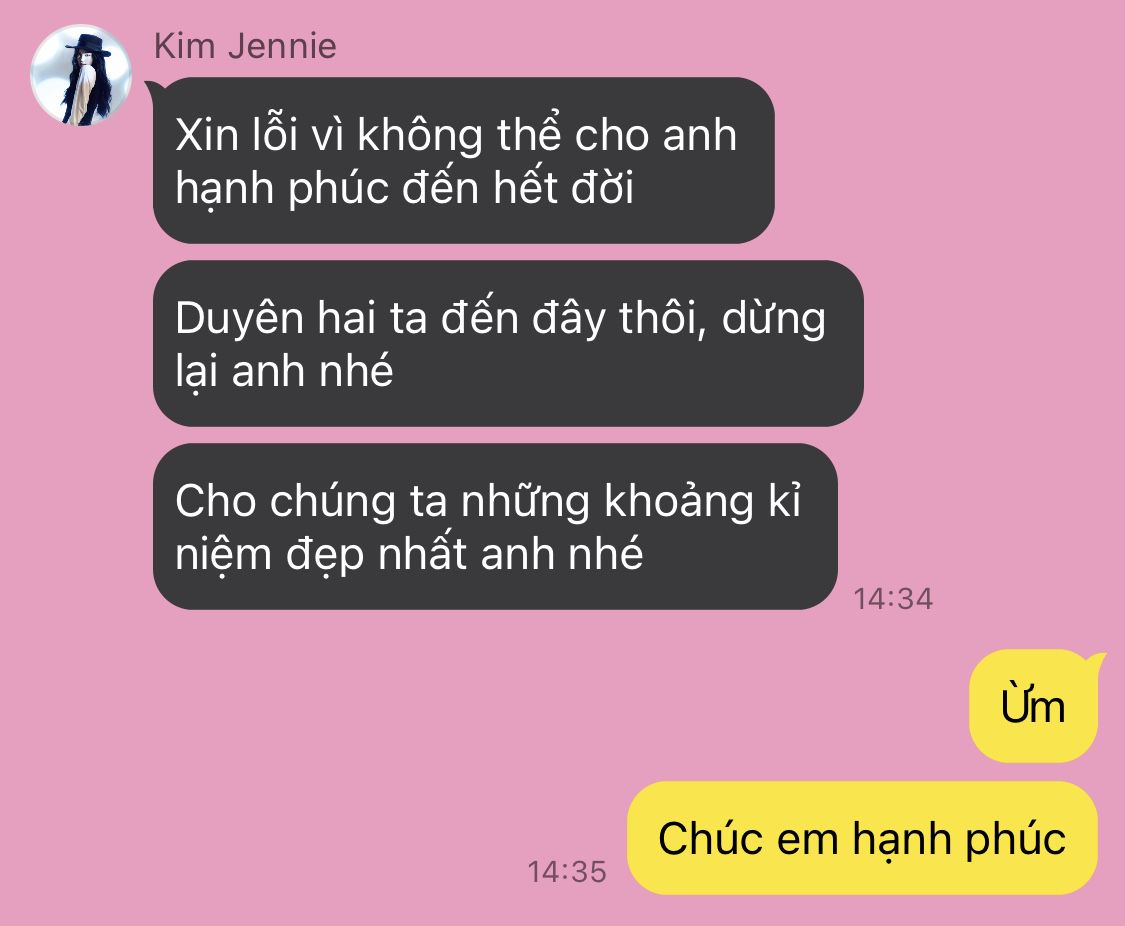
Task: Select the message starting with 'Xin lỗi vì'
Action: point(463,161)
